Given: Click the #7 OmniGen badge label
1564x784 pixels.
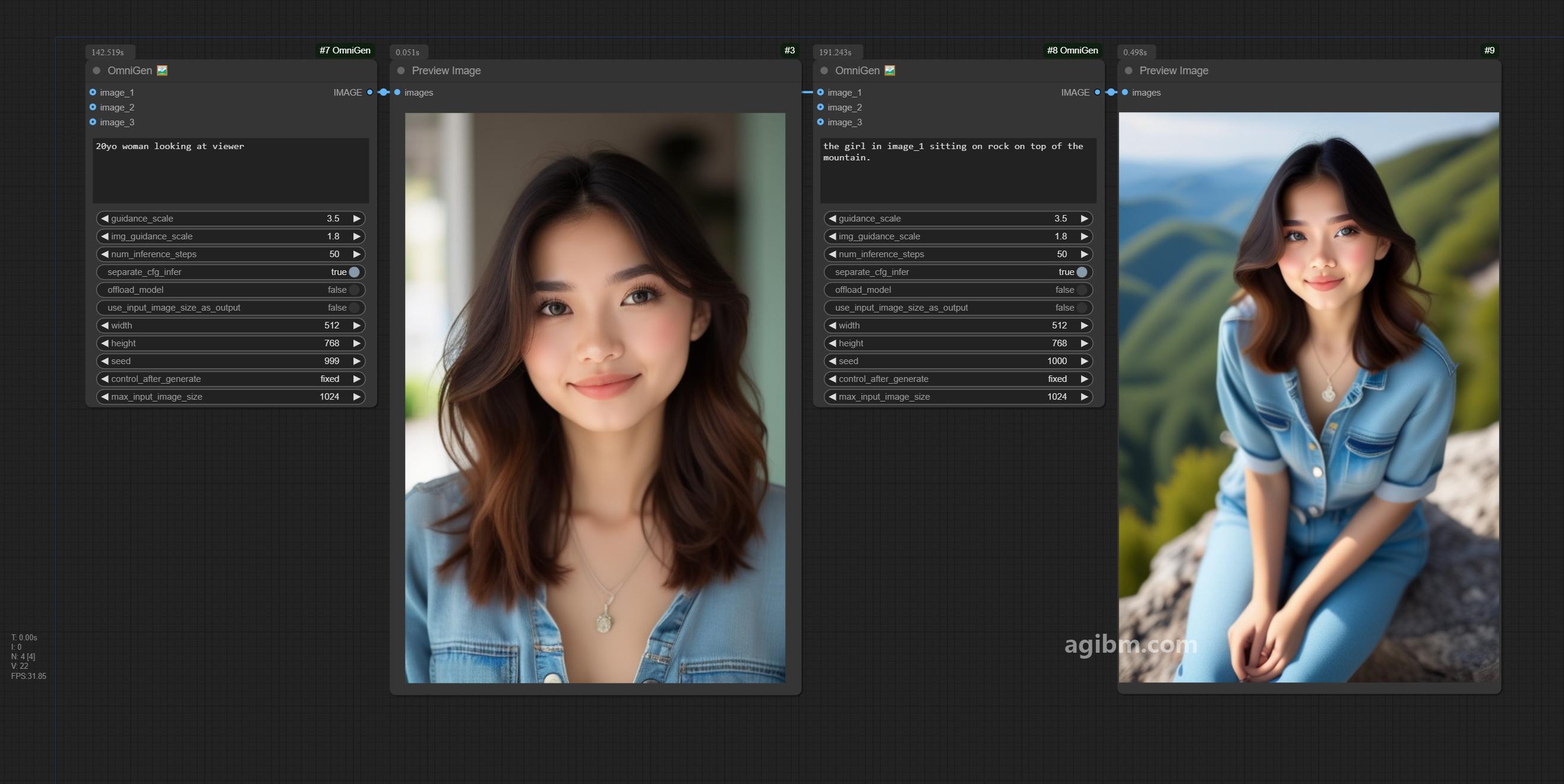Looking at the screenshot, I should (345, 50).
